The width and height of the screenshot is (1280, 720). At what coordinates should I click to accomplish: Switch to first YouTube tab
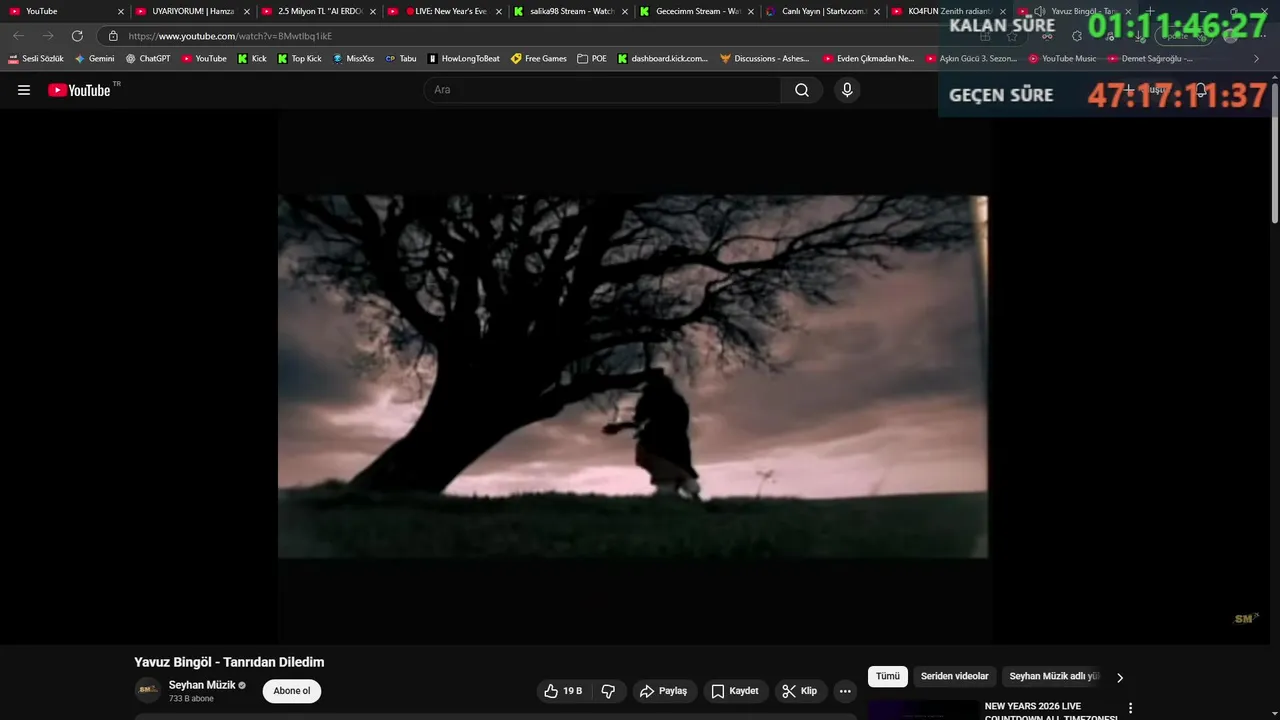click(62, 11)
